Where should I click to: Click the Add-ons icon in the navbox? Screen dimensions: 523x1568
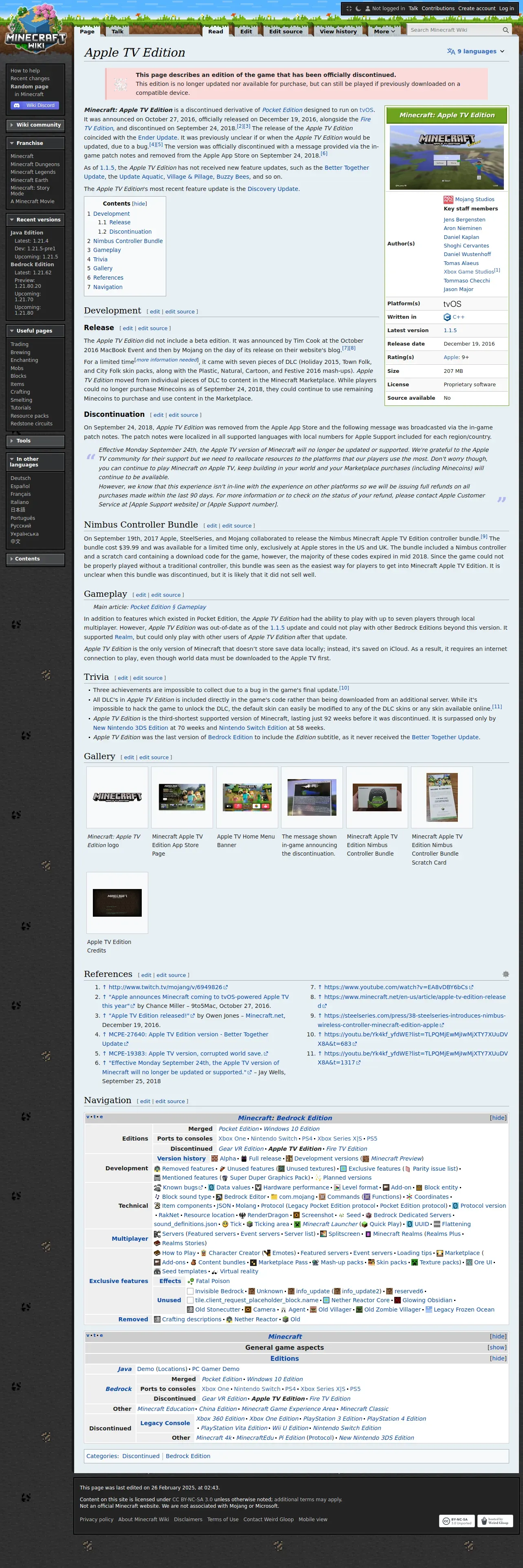[157, 1262]
